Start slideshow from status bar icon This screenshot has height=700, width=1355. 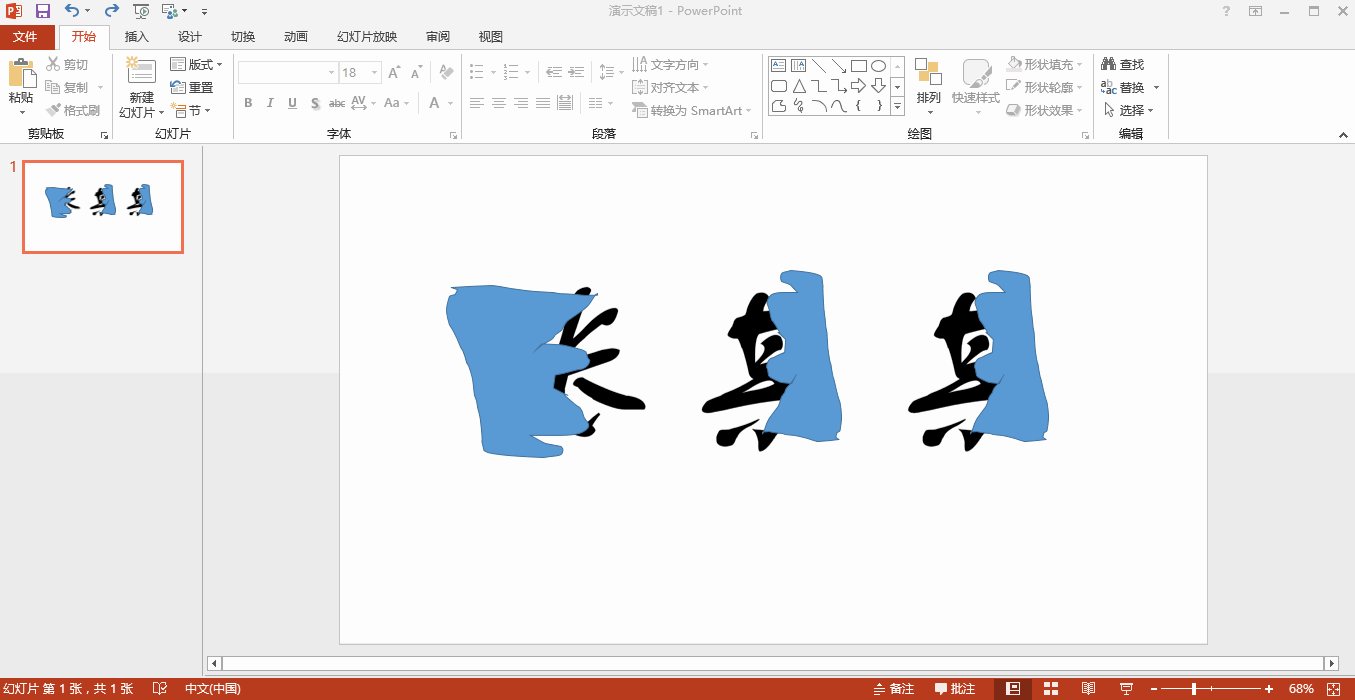[x=1126, y=689]
